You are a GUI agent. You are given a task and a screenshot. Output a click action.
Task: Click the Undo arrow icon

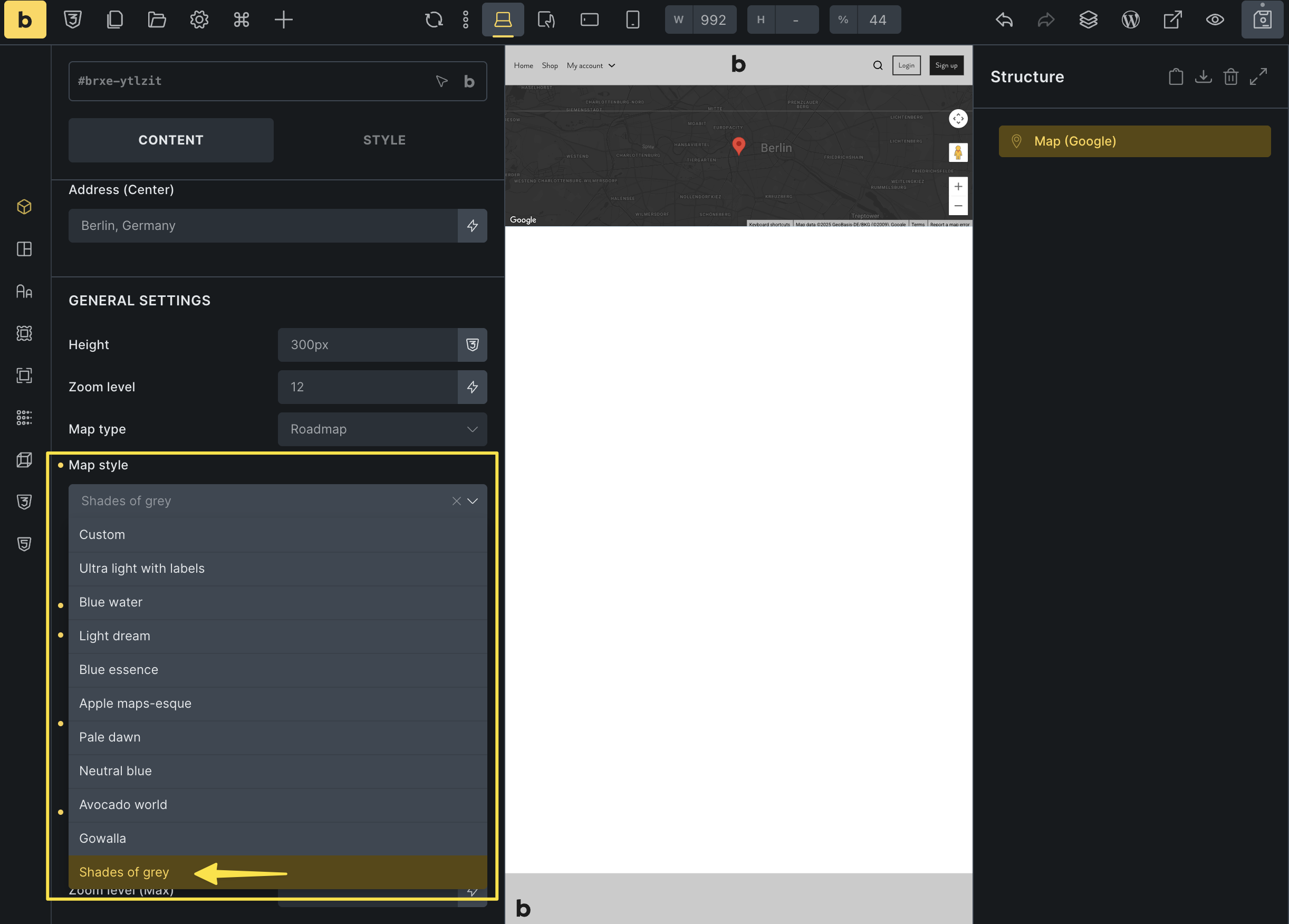coord(1004,20)
